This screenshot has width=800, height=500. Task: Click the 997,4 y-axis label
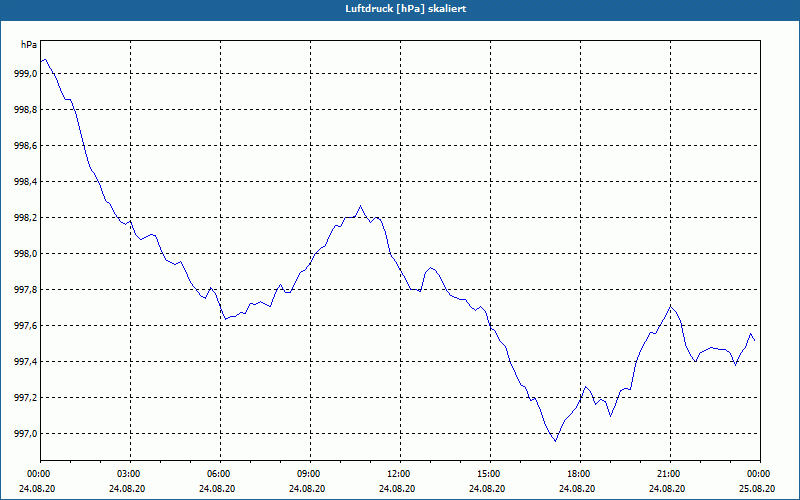coord(26,362)
